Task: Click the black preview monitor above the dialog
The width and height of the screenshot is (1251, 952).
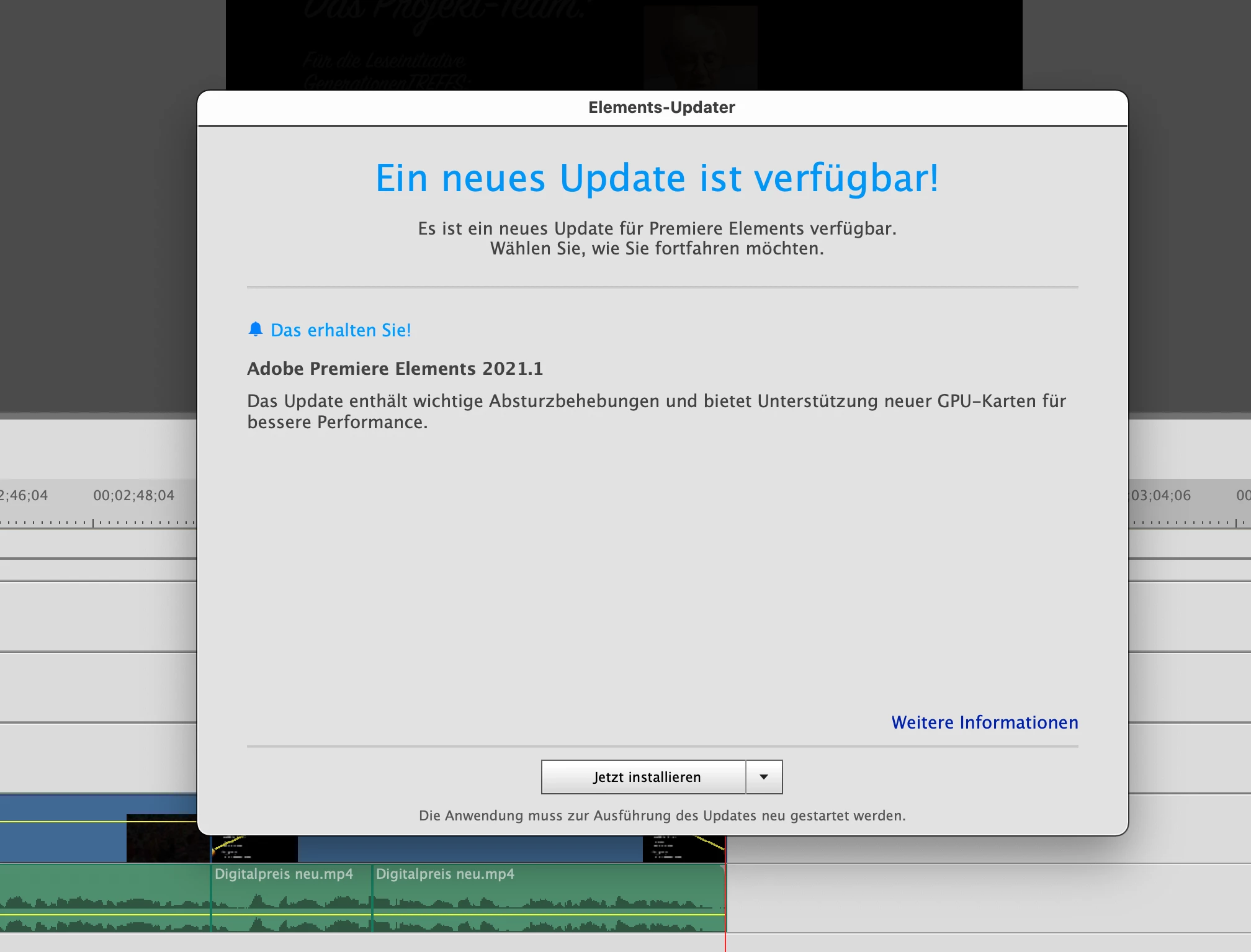Action: point(624,43)
